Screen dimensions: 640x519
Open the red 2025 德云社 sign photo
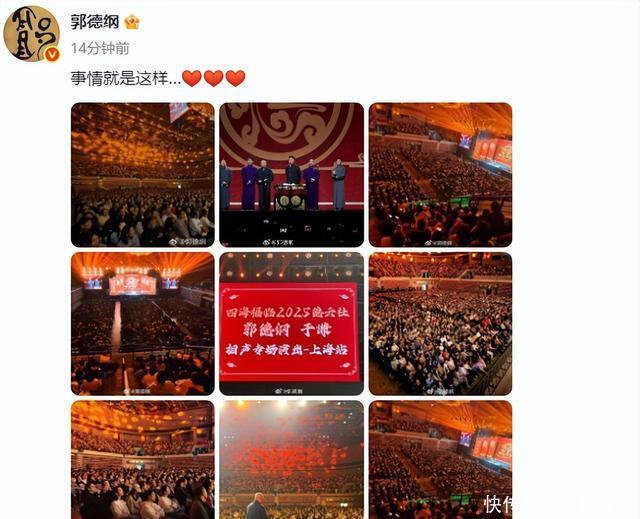[291, 324]
